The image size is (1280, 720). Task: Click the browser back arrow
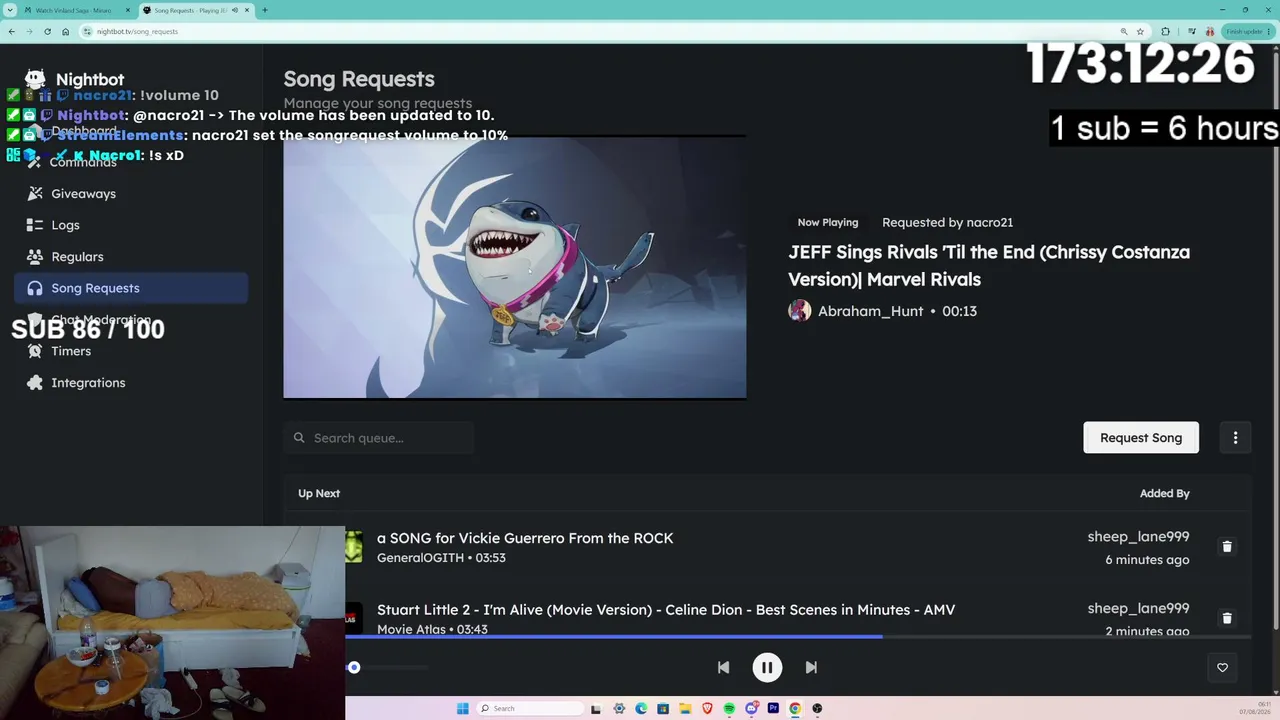coord(11,31)
